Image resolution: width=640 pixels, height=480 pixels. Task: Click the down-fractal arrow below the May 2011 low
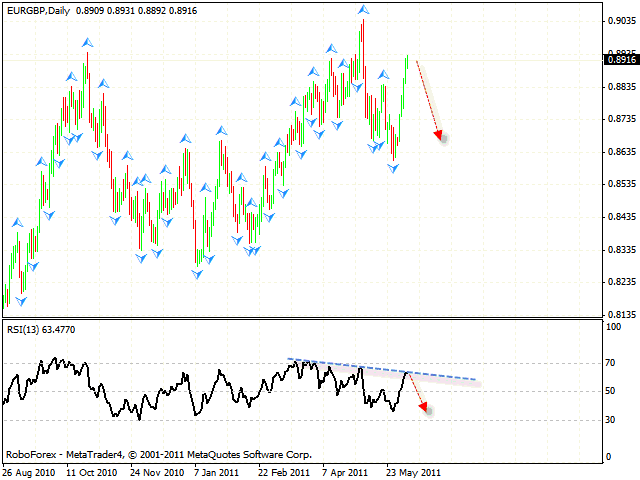click(393, 169)
